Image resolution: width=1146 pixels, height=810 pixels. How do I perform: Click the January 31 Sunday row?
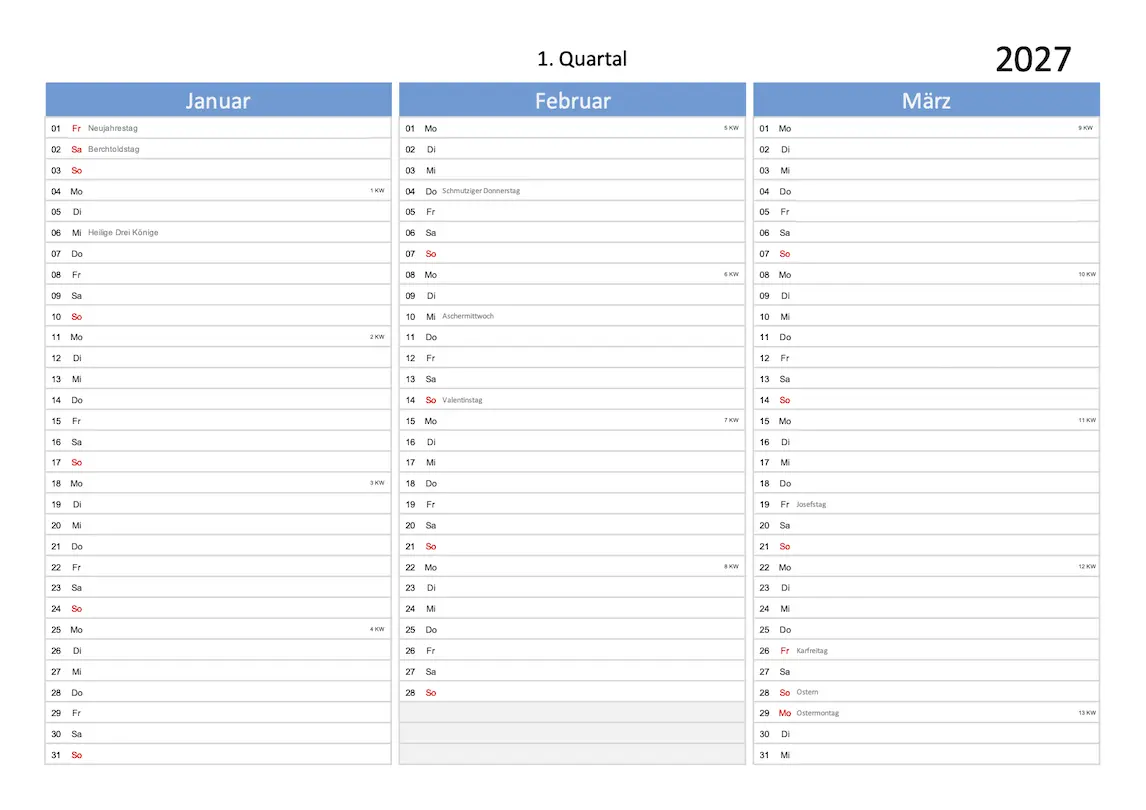coord(218,755)
